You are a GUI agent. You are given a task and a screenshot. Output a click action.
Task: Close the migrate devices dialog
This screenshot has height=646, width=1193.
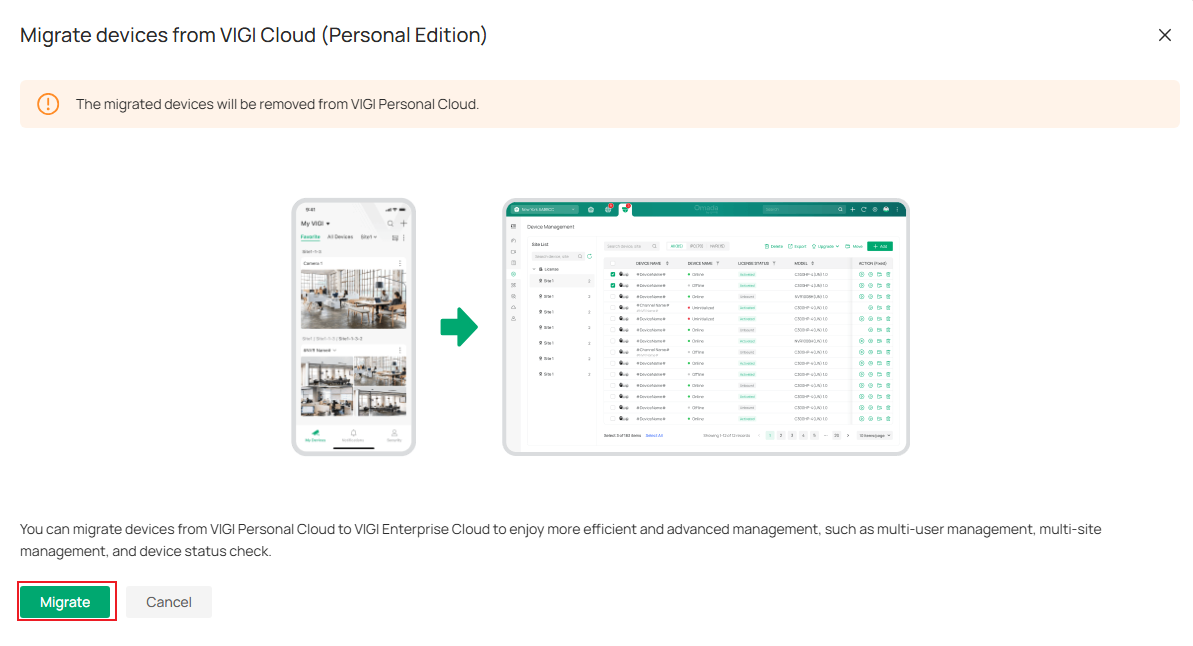click(1164, 35)
